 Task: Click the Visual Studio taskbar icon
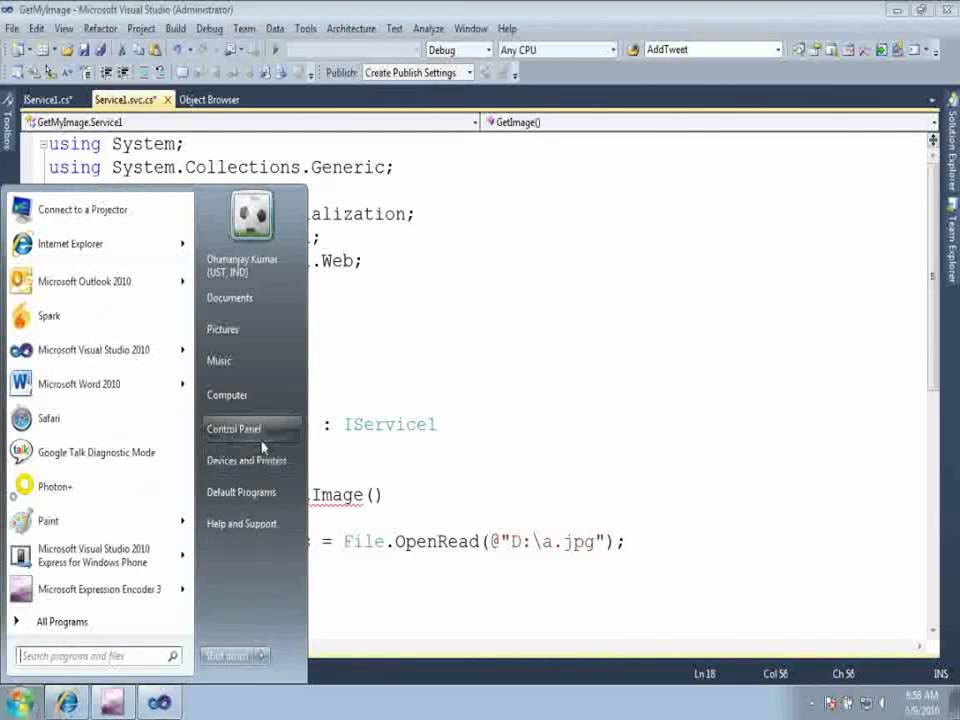click(159, 703)
